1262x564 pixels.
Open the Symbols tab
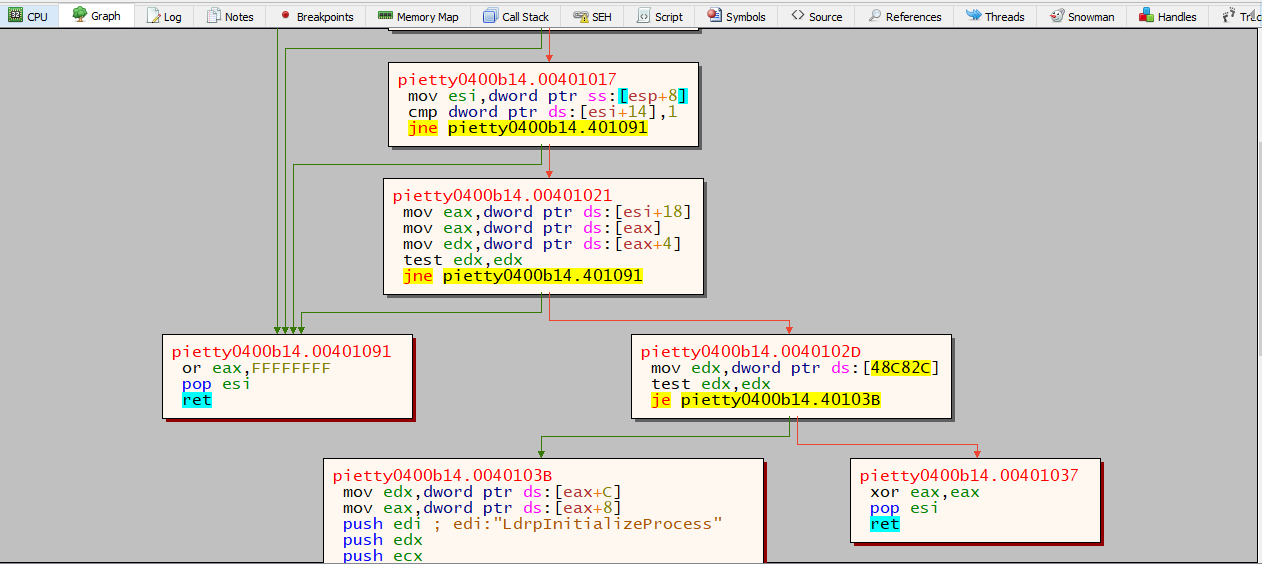(x=736, y=16)
